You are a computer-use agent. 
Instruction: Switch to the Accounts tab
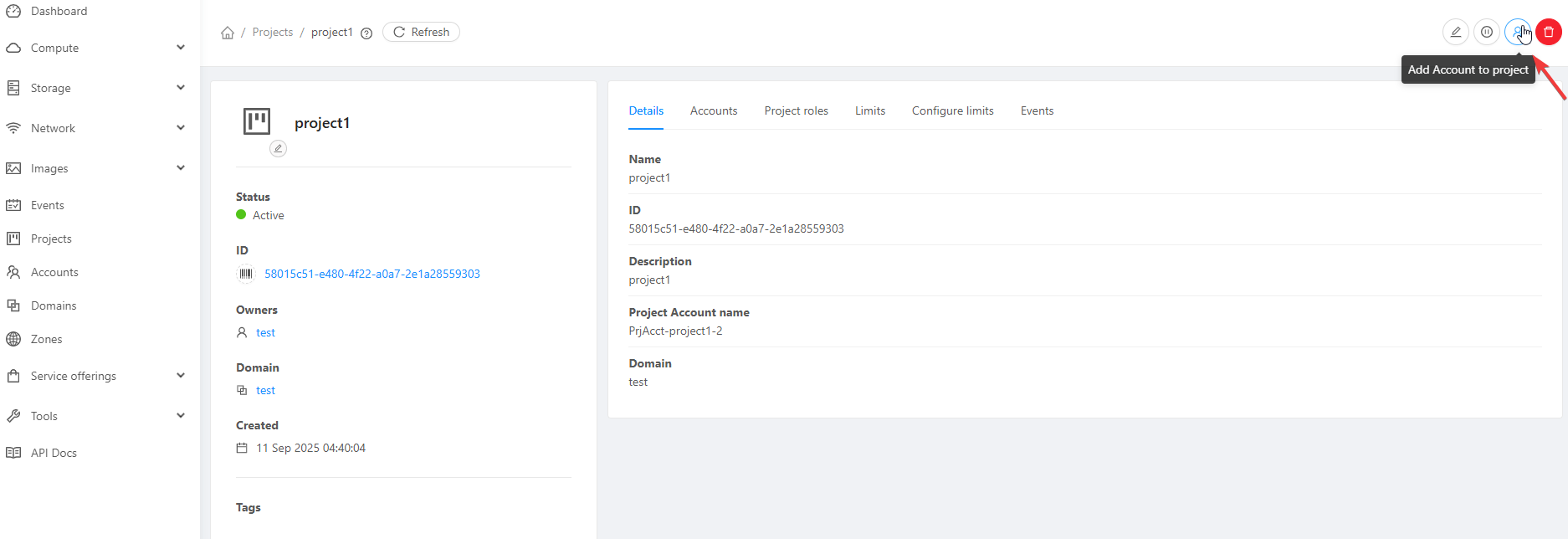coord(713,110)
